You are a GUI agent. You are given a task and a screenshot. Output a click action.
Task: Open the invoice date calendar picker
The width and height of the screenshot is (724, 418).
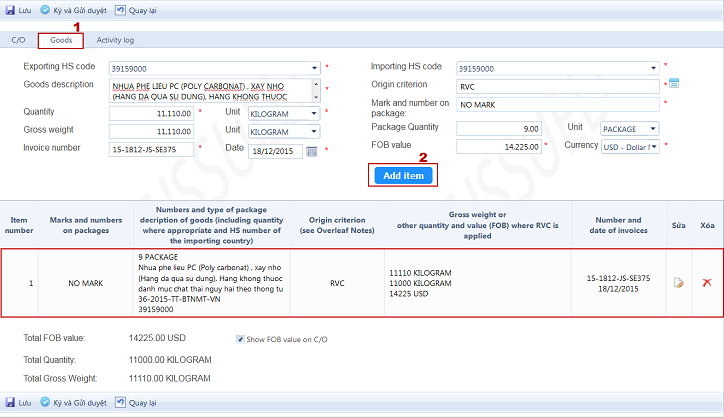point(312,151)
